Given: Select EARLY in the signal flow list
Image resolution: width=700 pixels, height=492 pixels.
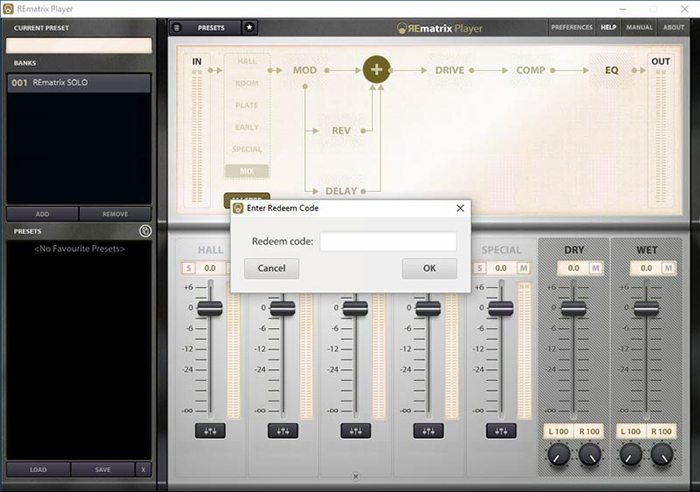Looking at the screenshot, I should [247, 127].
